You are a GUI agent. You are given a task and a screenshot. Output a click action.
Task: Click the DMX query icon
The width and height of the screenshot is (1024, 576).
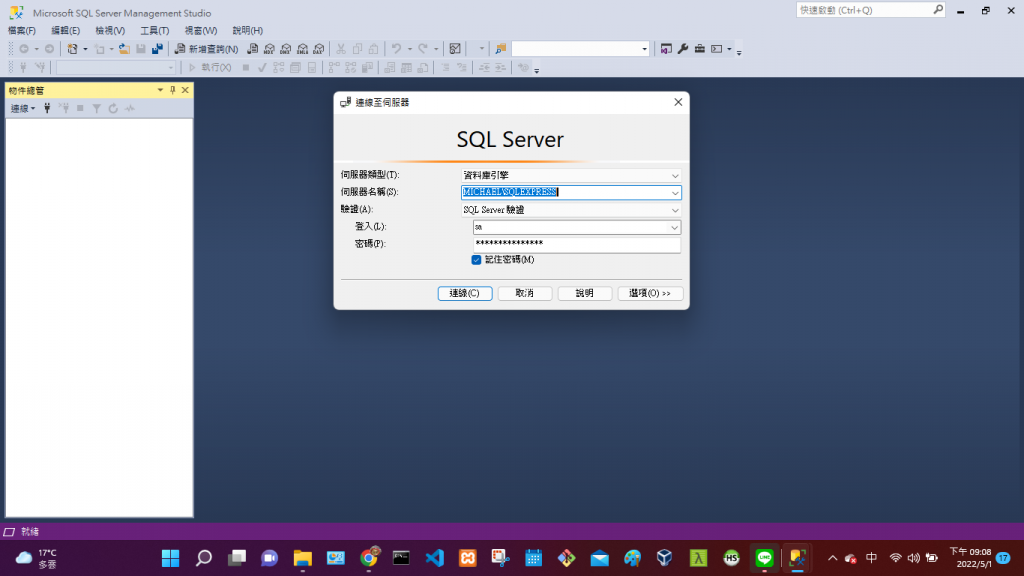point(286,49)
